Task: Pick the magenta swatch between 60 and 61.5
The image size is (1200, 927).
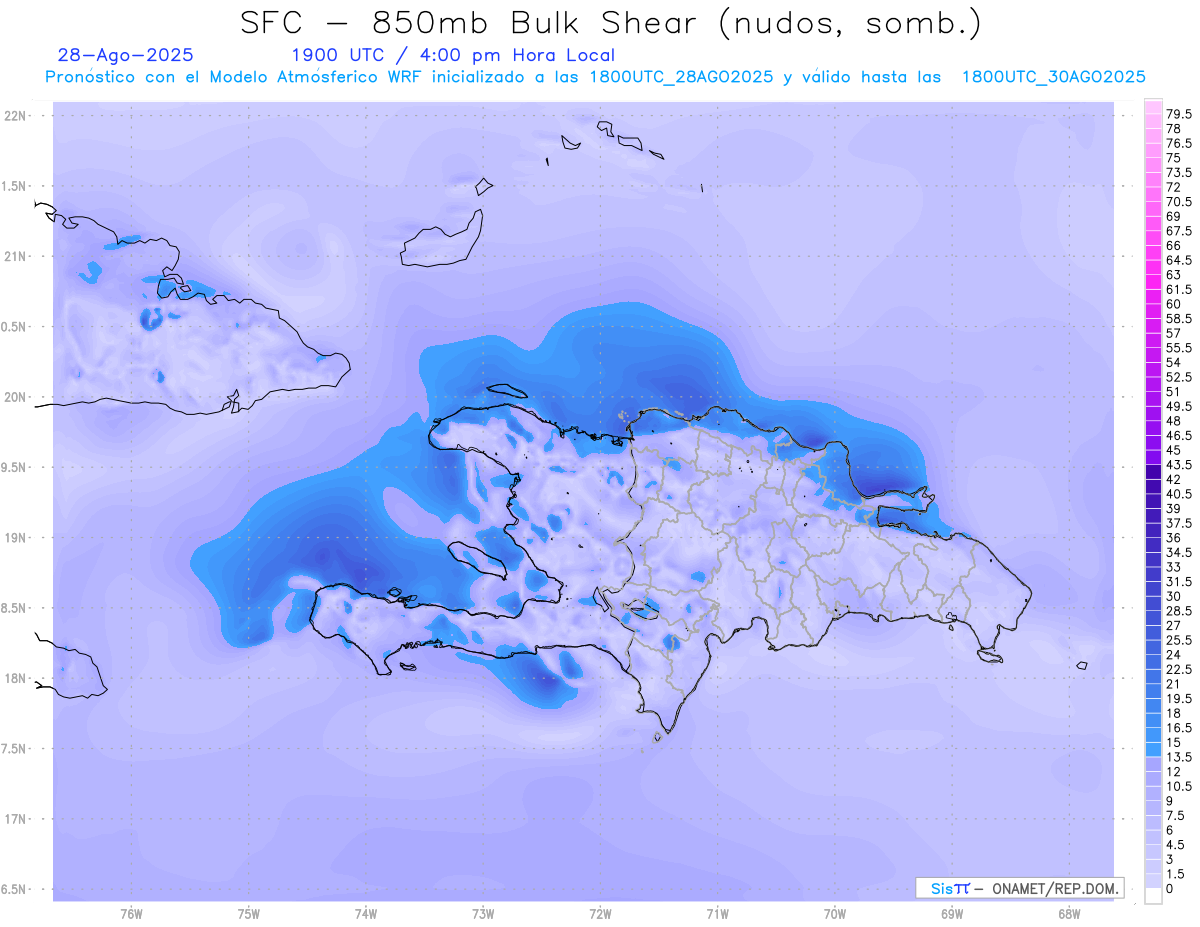Action: [x=1153, y=296]
